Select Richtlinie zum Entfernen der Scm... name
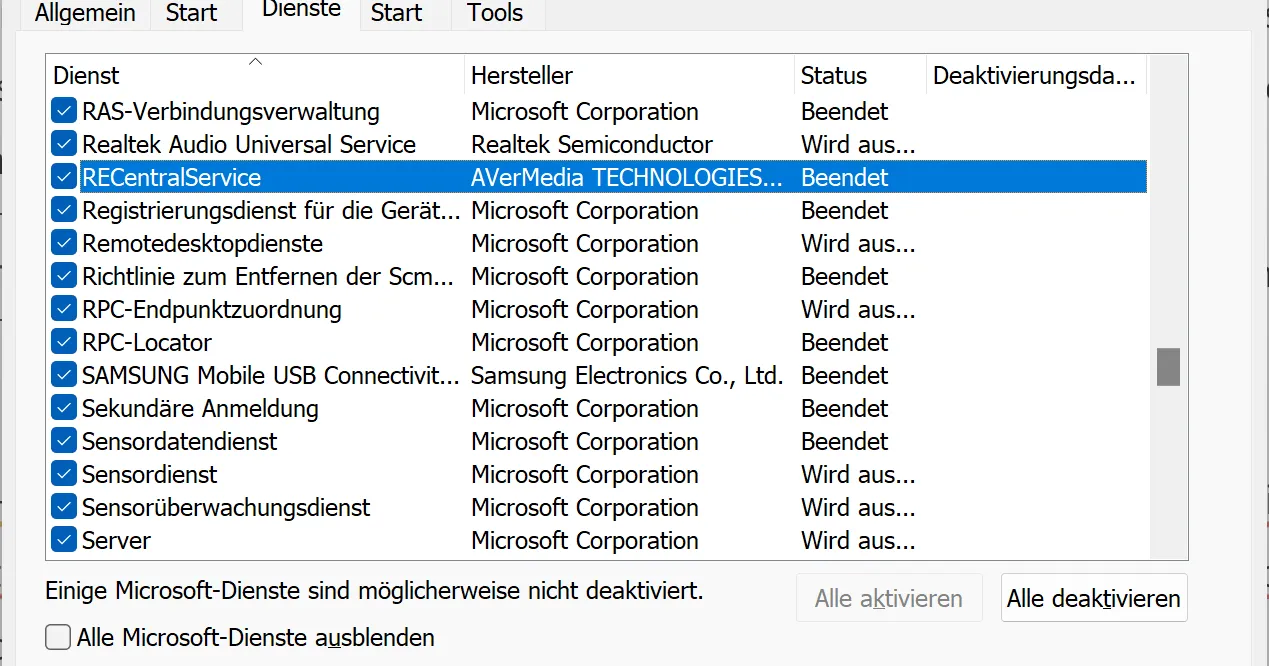 (268, 276)
